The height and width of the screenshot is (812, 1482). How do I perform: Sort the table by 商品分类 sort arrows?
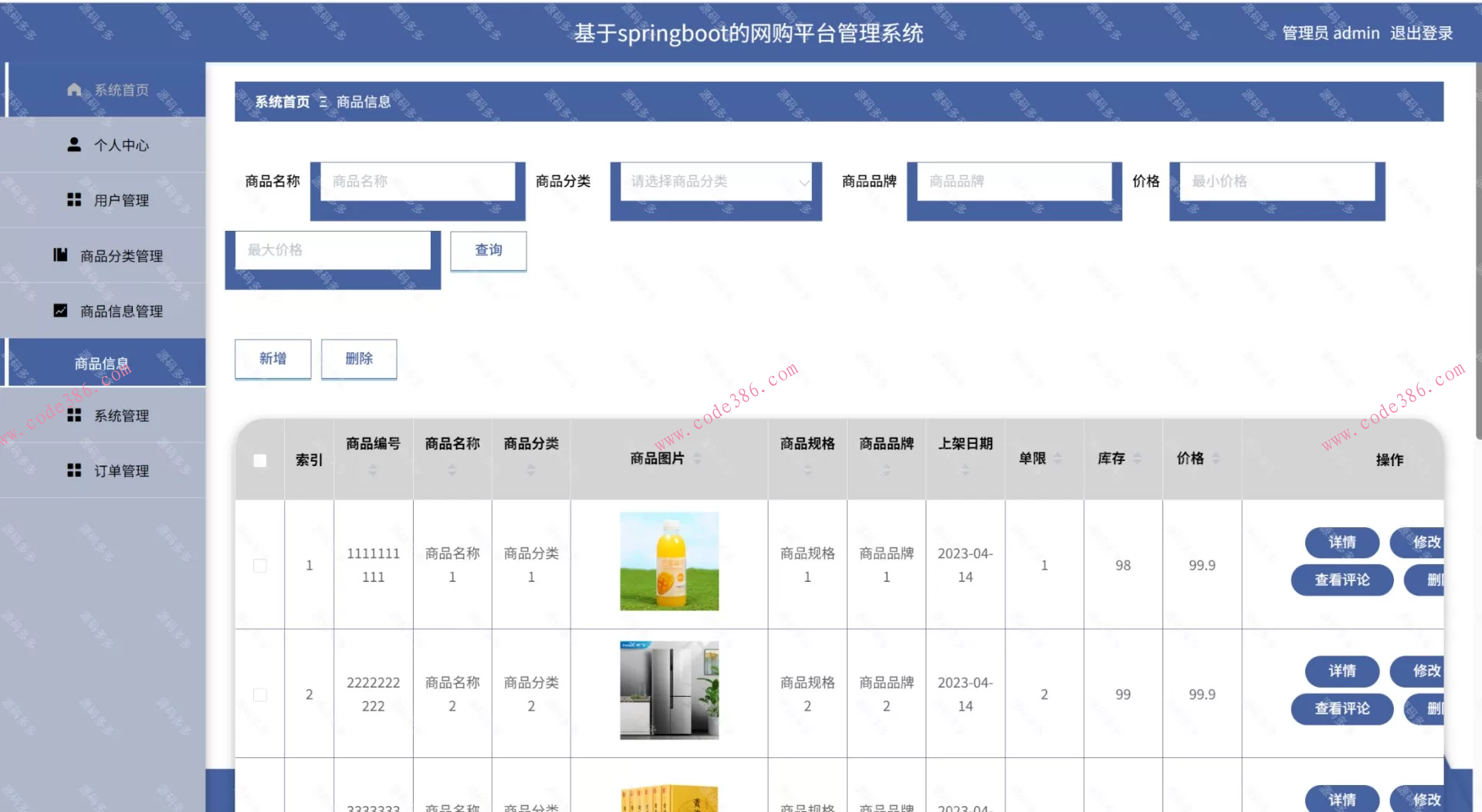531,470
